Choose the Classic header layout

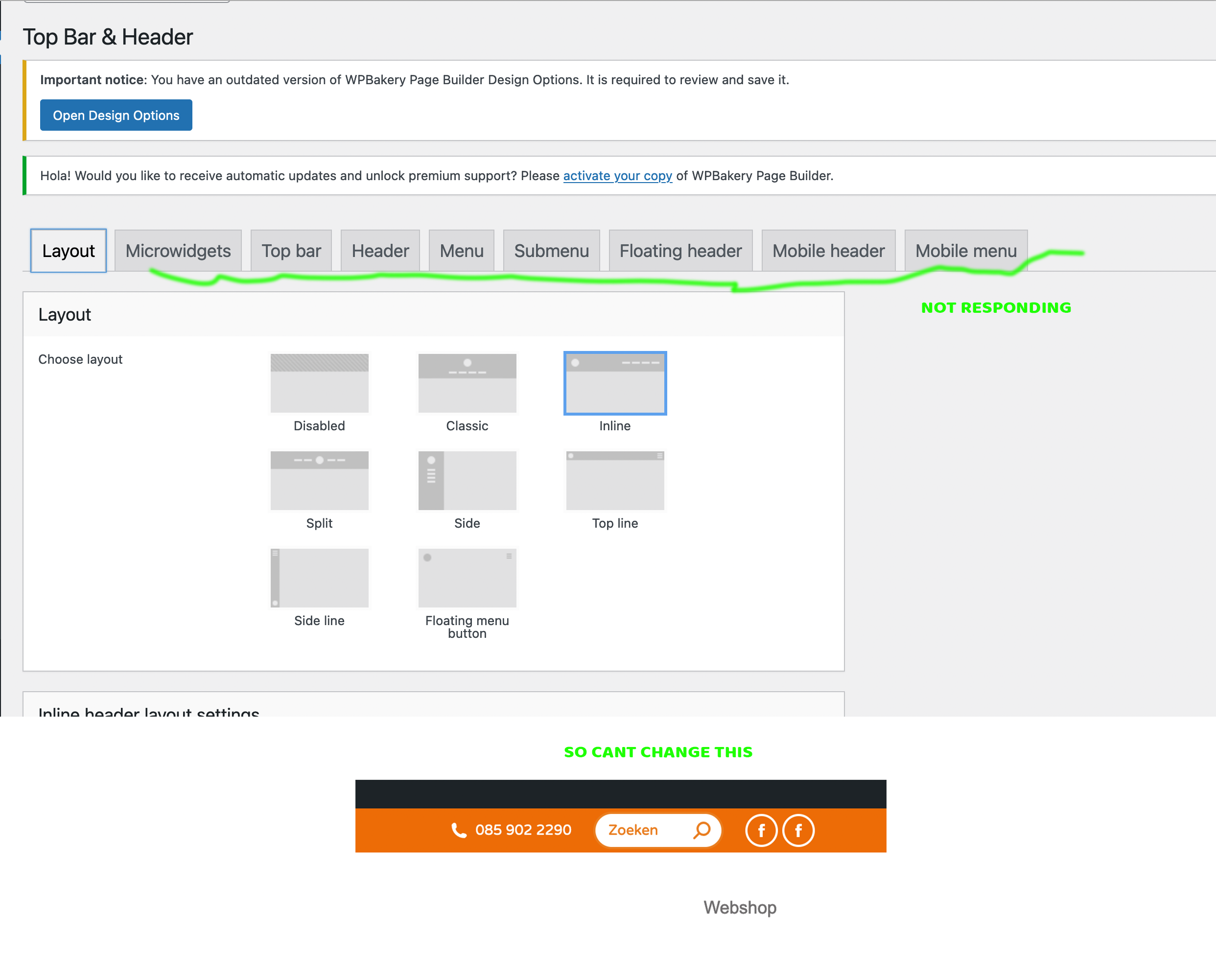click(467, 383)
